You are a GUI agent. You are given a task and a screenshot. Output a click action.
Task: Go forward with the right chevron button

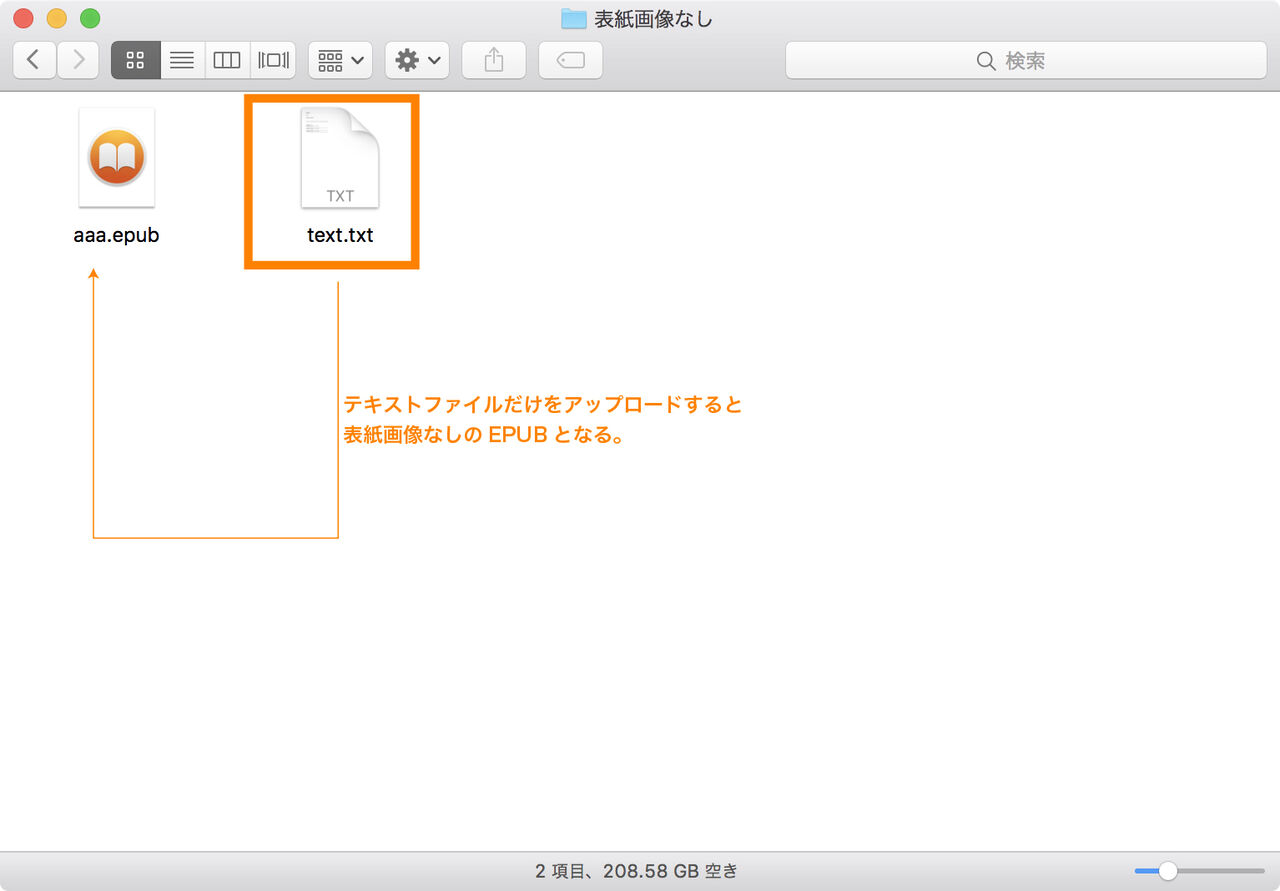pos(78,60)
